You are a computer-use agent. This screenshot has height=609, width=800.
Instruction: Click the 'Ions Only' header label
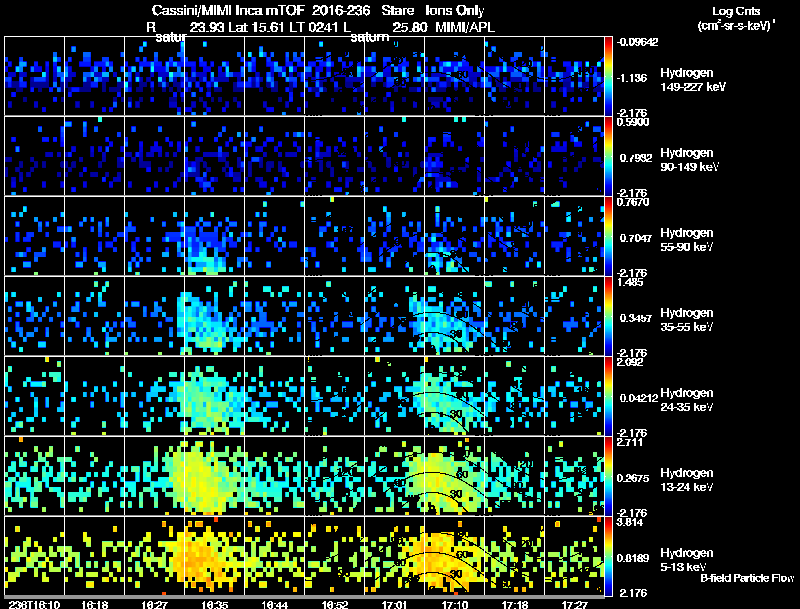pyautogui.click(x=455, y=11)
